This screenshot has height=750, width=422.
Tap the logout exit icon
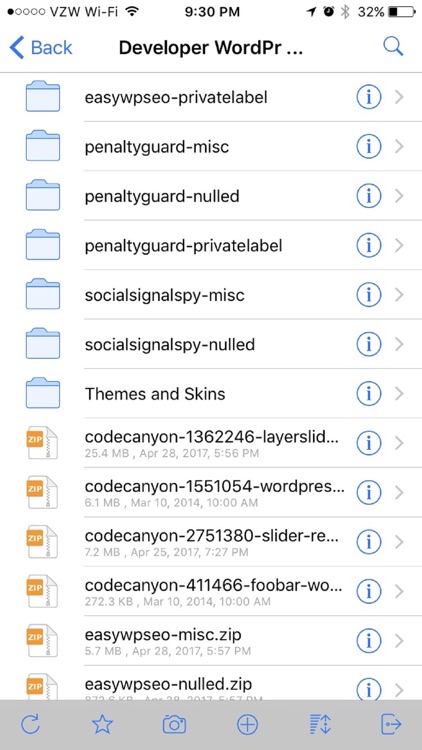coord(391,725)
